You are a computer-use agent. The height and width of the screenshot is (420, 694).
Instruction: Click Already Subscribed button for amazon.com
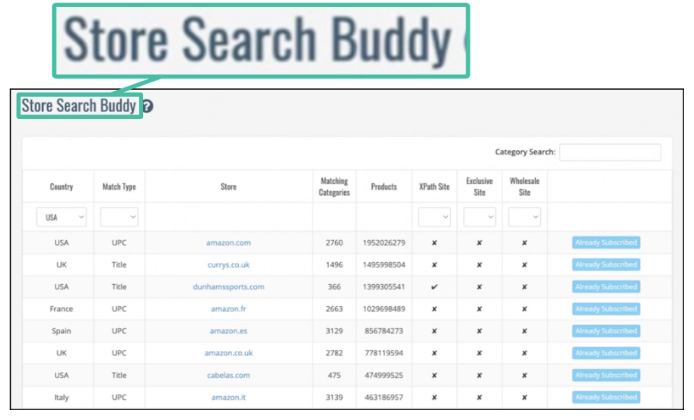point(606,243)
